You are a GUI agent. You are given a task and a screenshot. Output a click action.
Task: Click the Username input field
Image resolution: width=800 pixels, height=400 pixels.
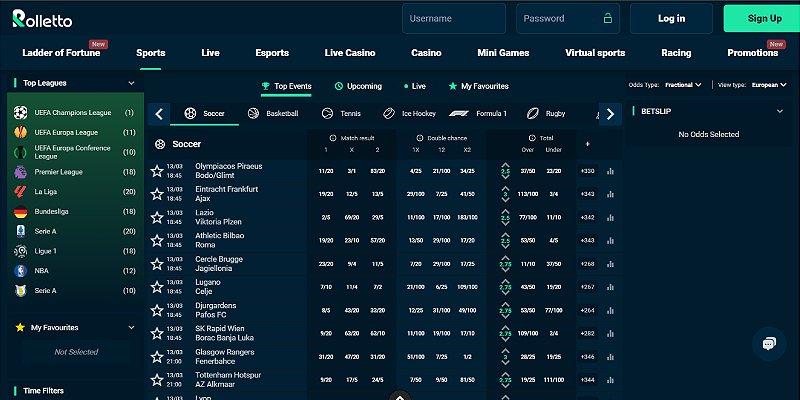pos(454,18)
